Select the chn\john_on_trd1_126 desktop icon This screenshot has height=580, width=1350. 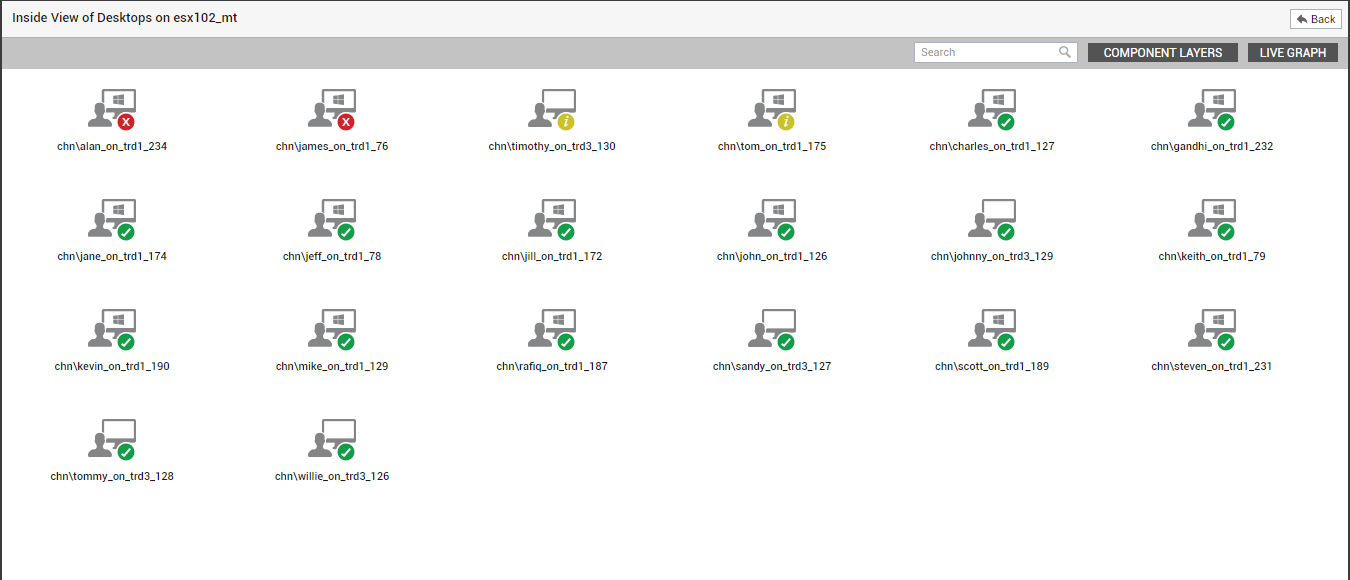coord(772,220)
